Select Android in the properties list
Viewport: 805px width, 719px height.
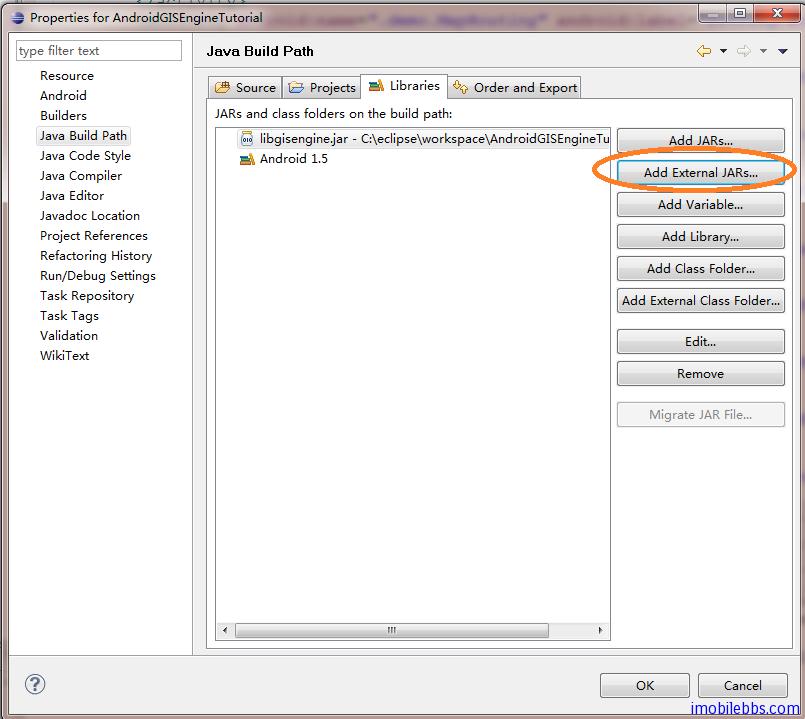63,96
